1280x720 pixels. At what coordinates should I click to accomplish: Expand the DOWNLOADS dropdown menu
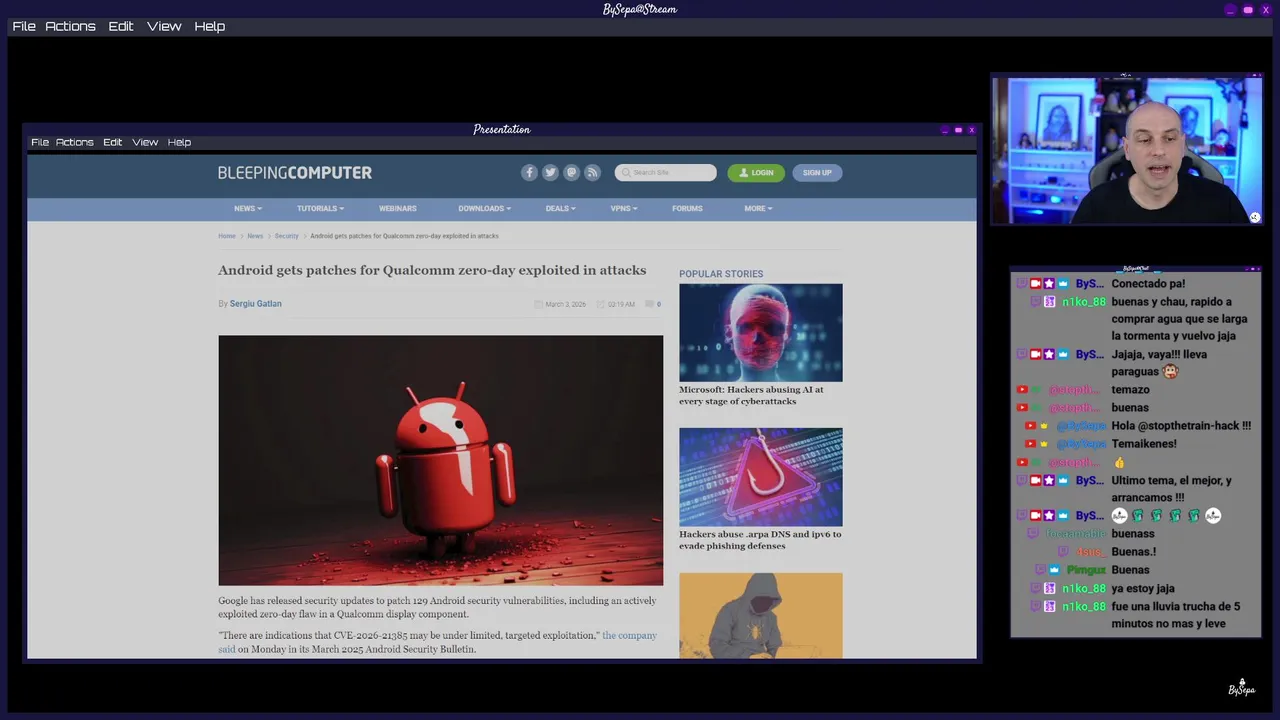(x=484, y=208)
